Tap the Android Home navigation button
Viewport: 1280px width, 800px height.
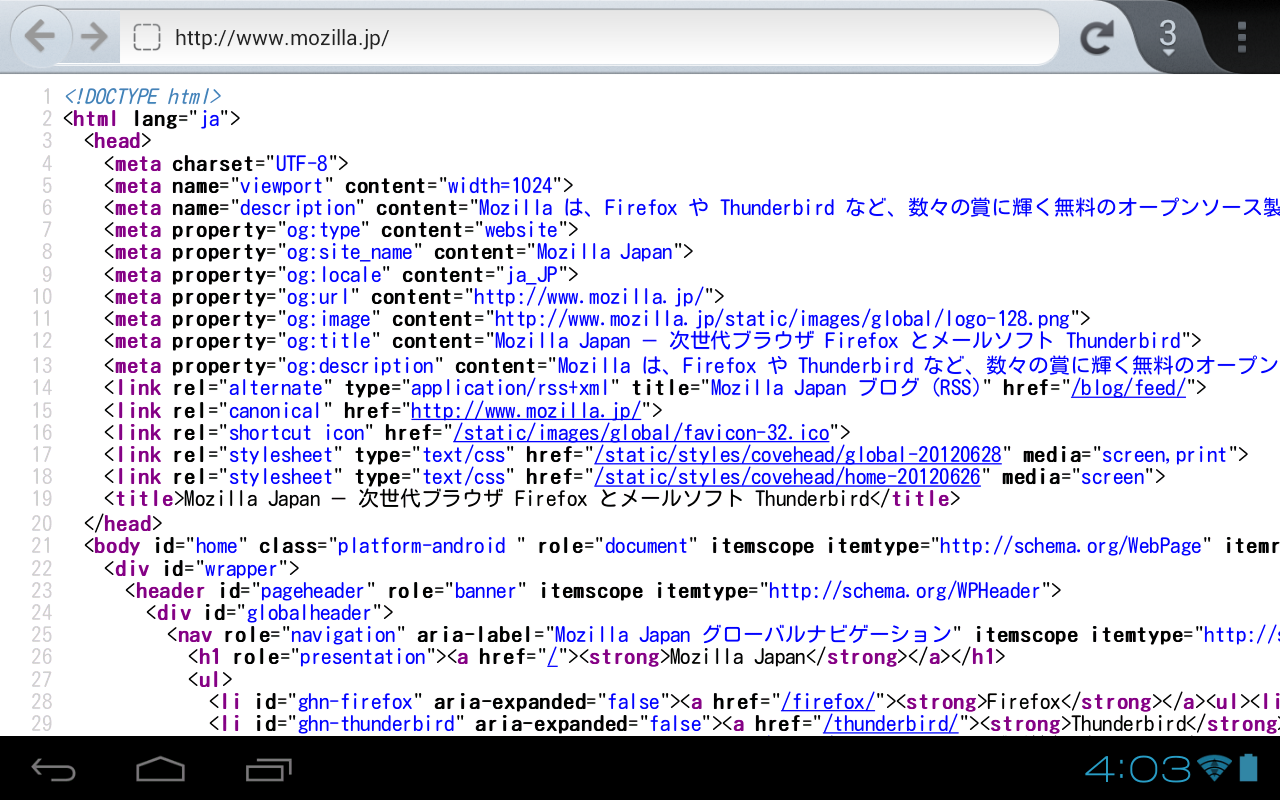[x=160, y=768]
